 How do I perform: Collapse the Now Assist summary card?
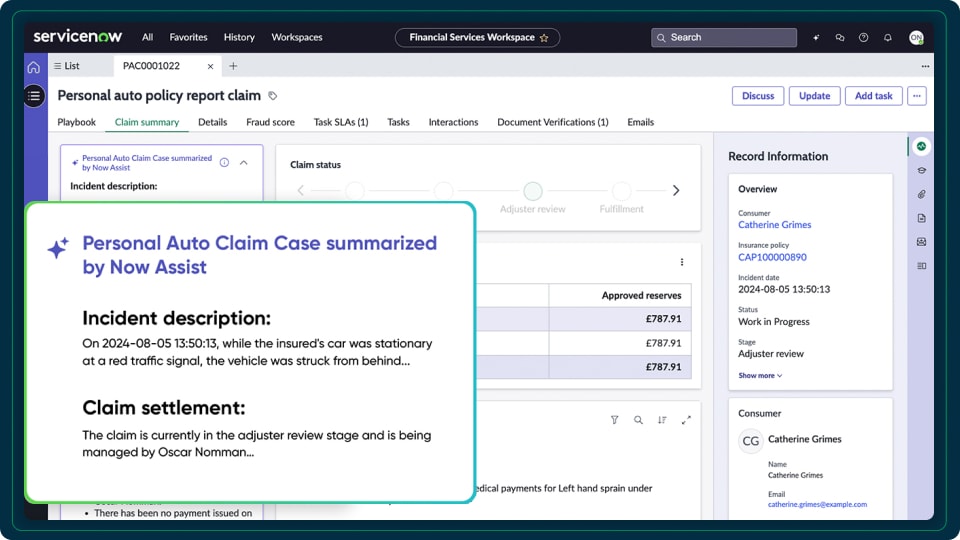click(x=244, y=162)
